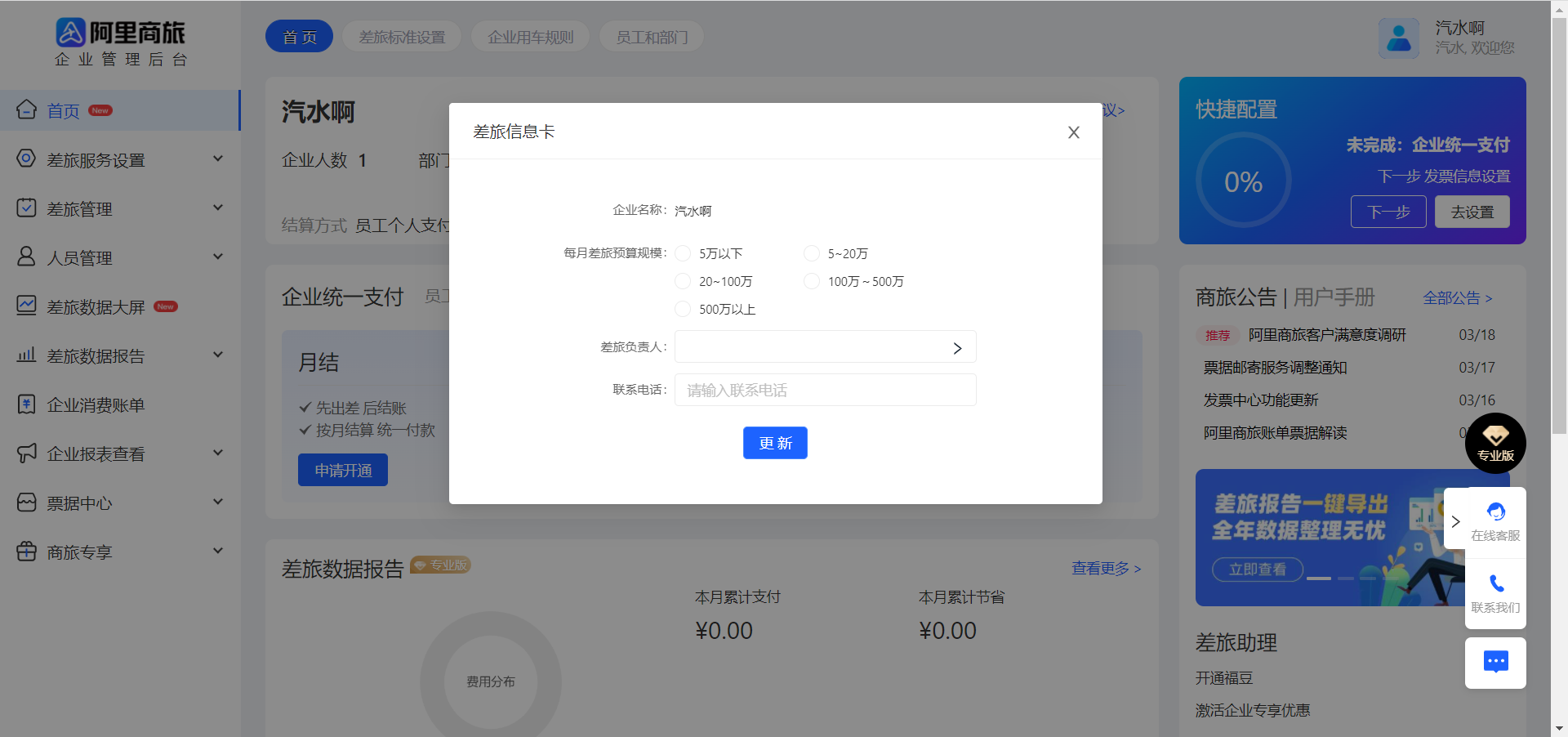Open the blue chat message bubble icon
1568x737 pixels.
tap(1495, 663)
